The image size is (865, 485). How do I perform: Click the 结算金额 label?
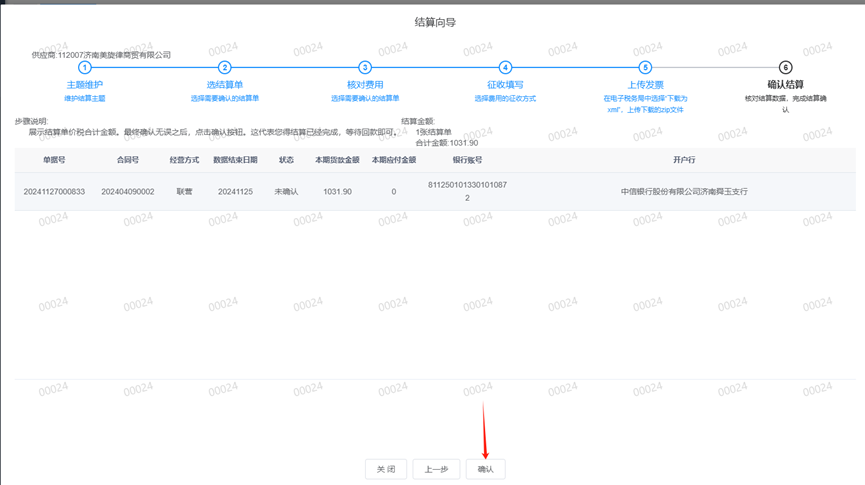(x=418, y=121)
